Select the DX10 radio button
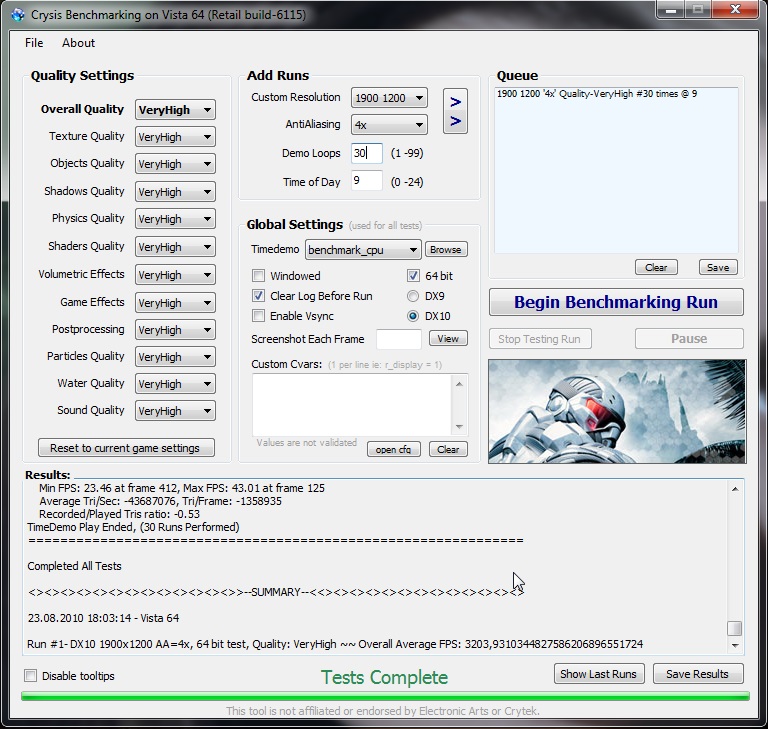The width and height of the screenshot is (768, 729). 413,316
